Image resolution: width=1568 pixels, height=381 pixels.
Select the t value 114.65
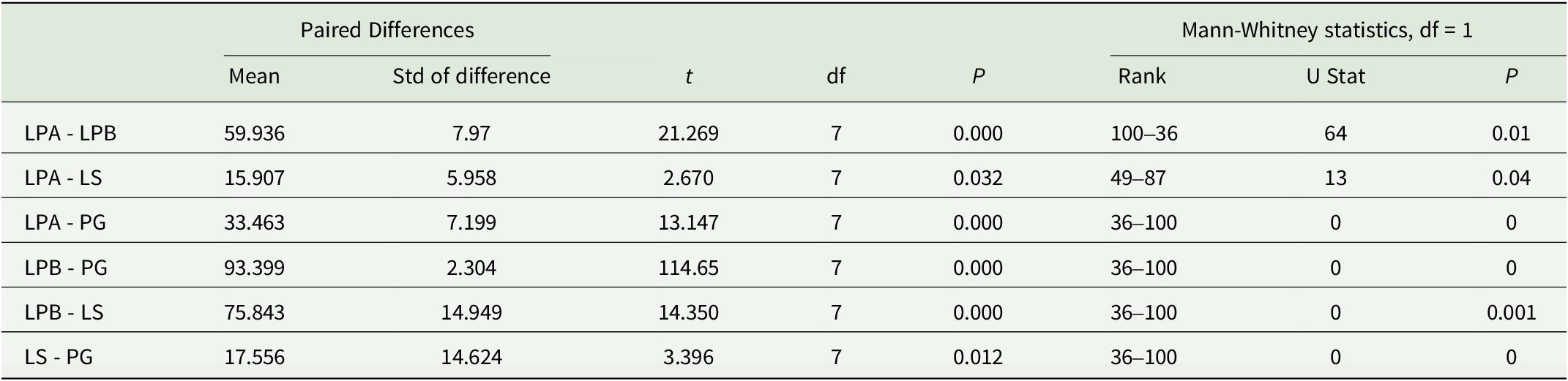tap(689, 268)
